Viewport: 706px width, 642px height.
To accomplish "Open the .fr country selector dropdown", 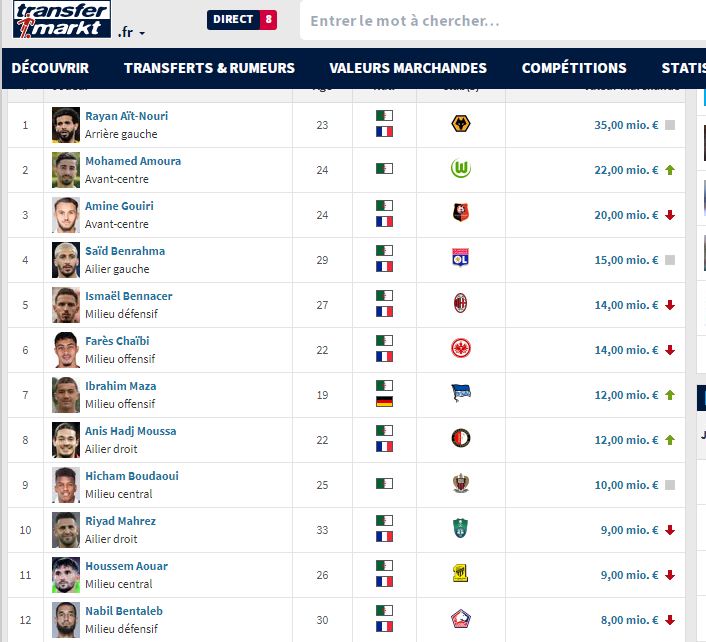I will (131, 32).
